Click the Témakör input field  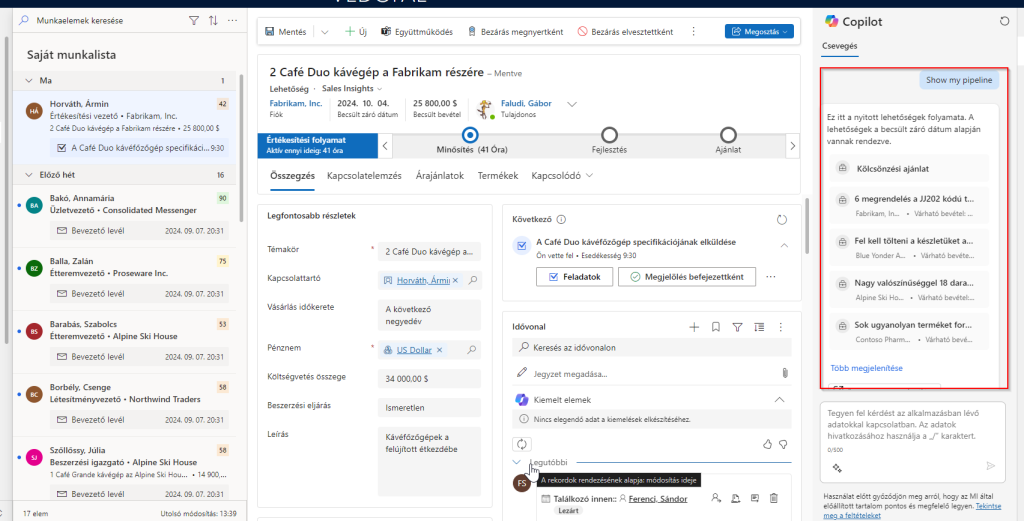tap(429, 251)
